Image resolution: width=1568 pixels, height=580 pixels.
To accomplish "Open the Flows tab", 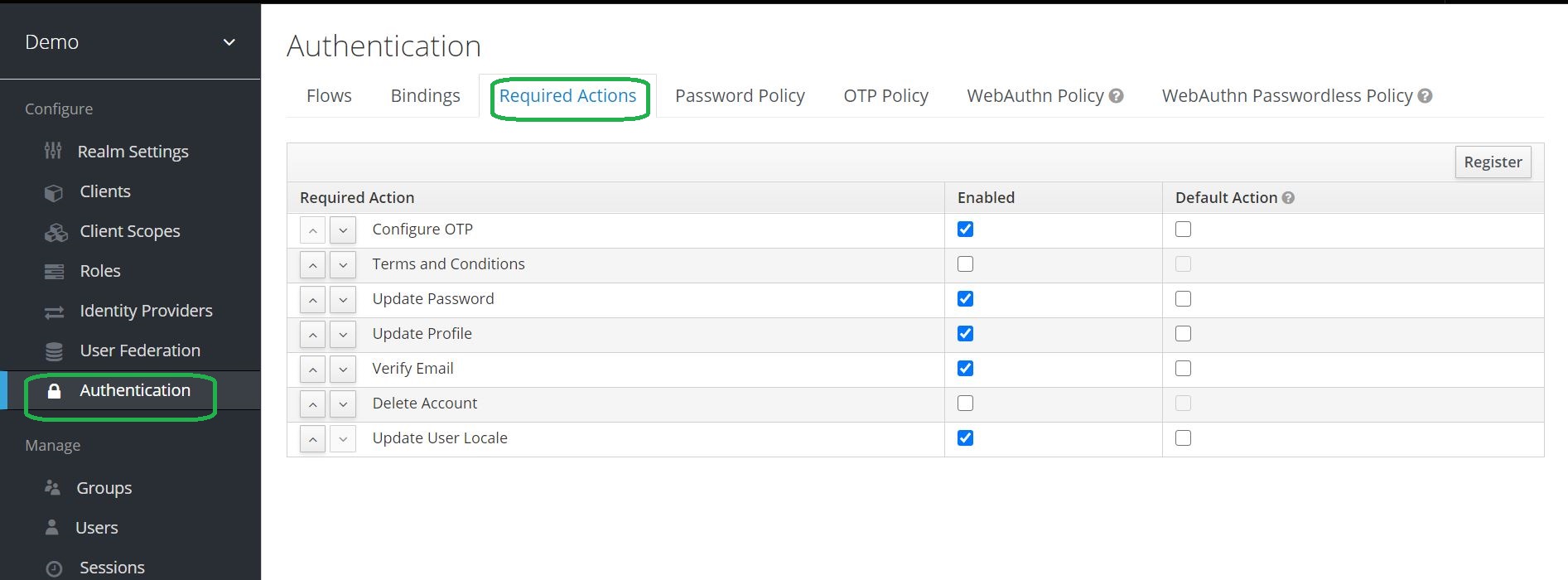I will tap(329, 96).
